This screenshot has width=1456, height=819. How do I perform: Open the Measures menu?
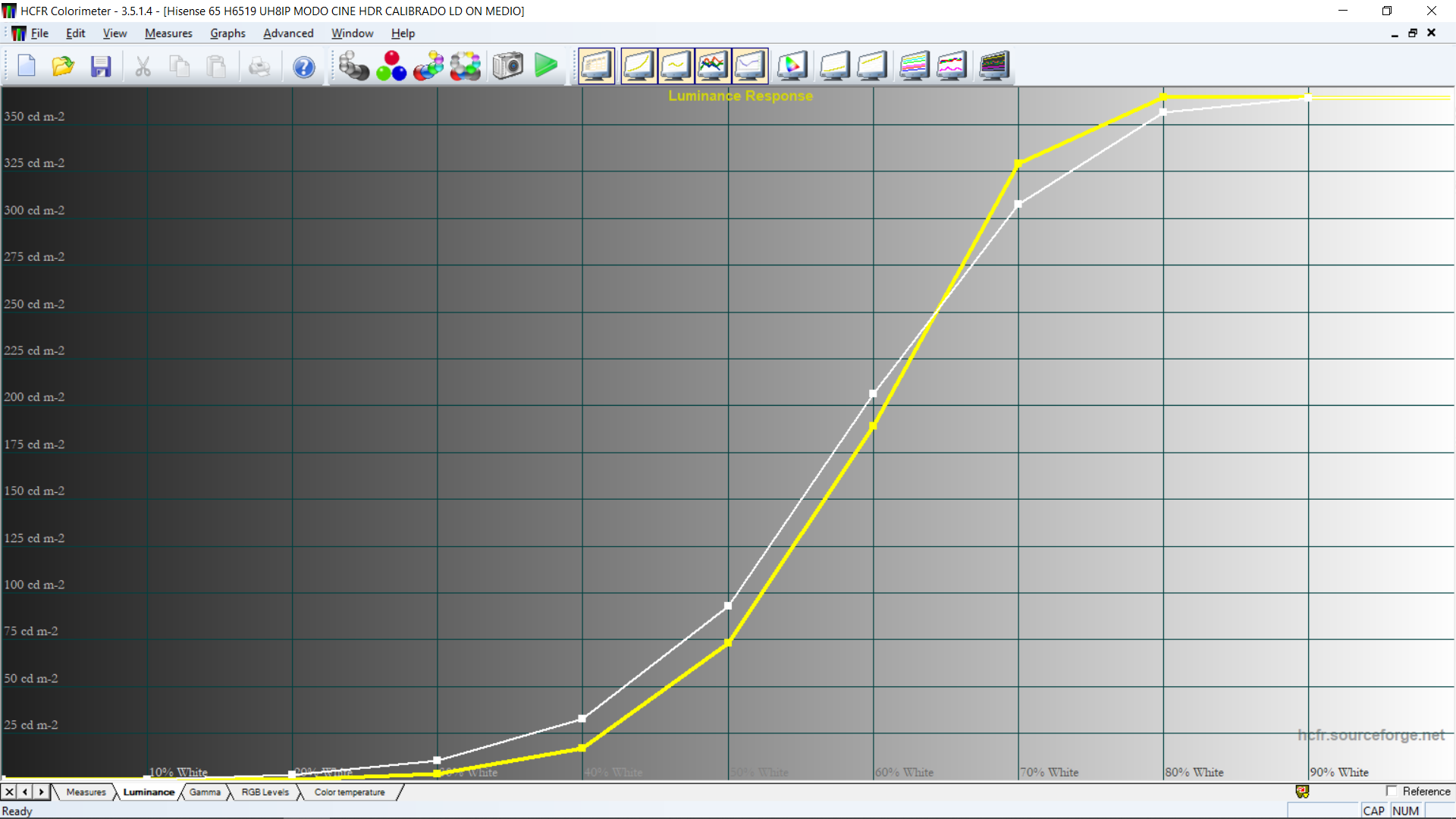[x=168, y=33]
